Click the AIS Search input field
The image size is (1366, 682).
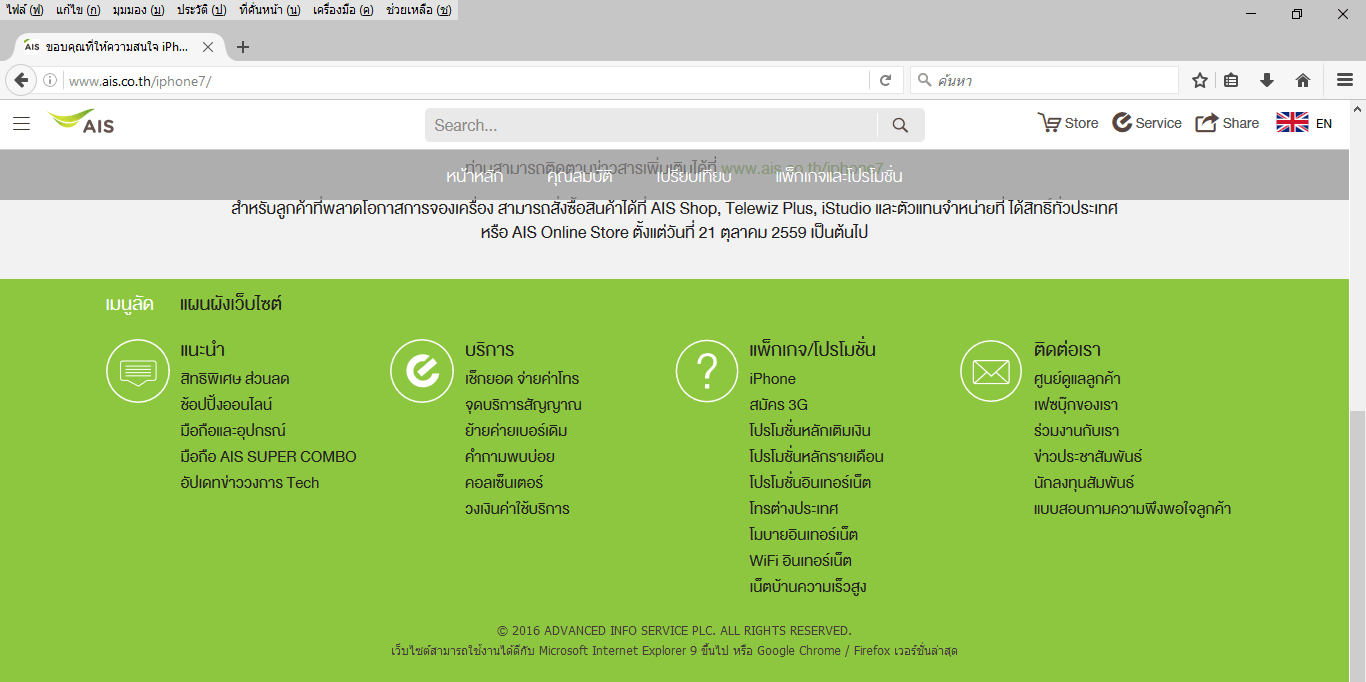651,125
